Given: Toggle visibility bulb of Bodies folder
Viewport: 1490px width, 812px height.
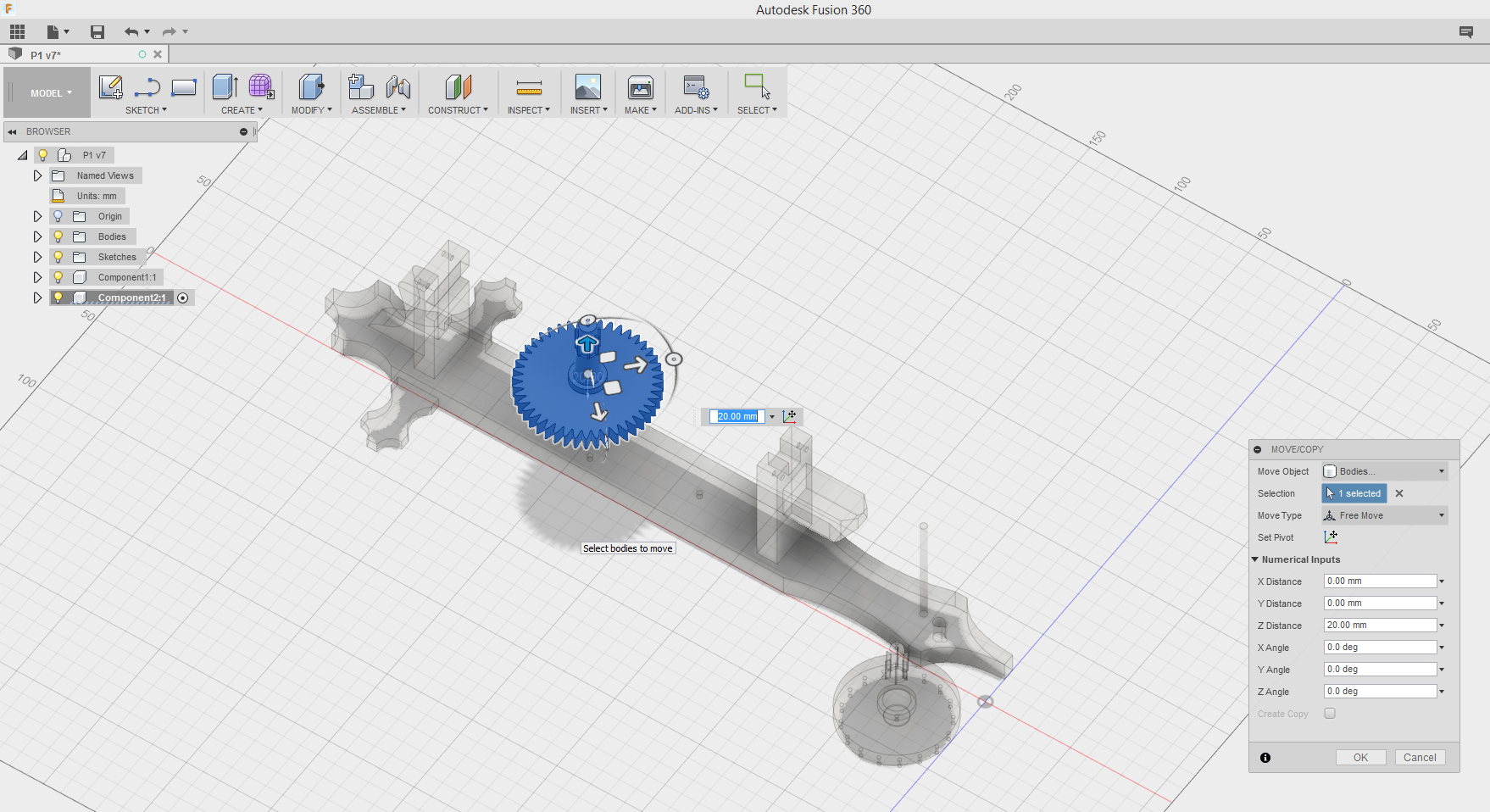Looking at the screenshot, I should pyautogui.click(x=58, y=236).
